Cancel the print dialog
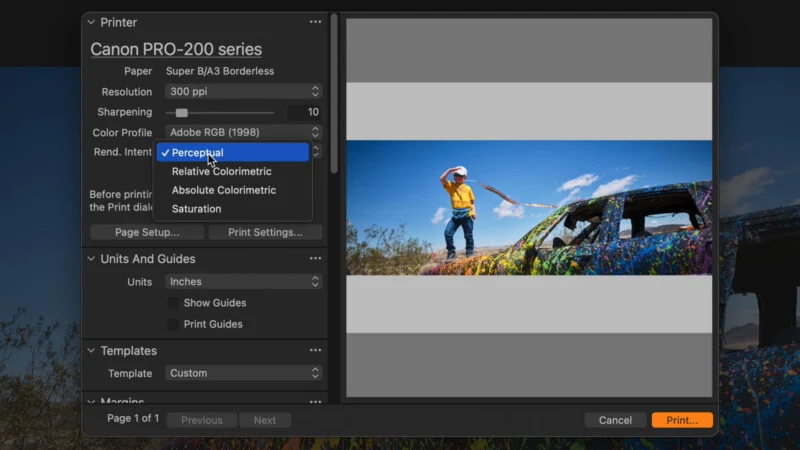 (615, 420)
